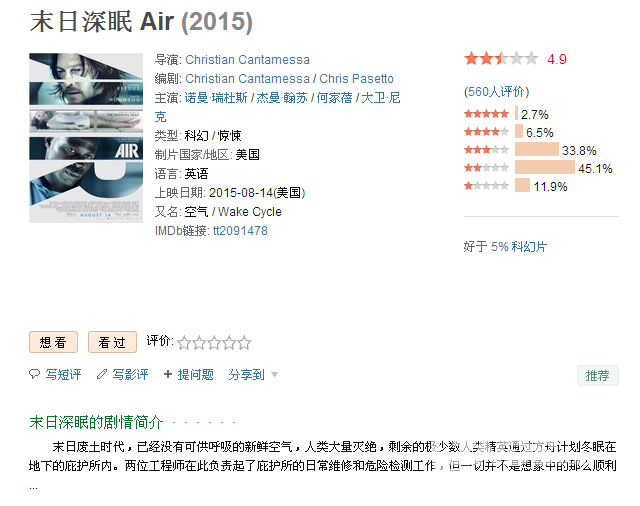Mark the movie as 想看
Screen dimensions: 640x506
pos(53,342)
